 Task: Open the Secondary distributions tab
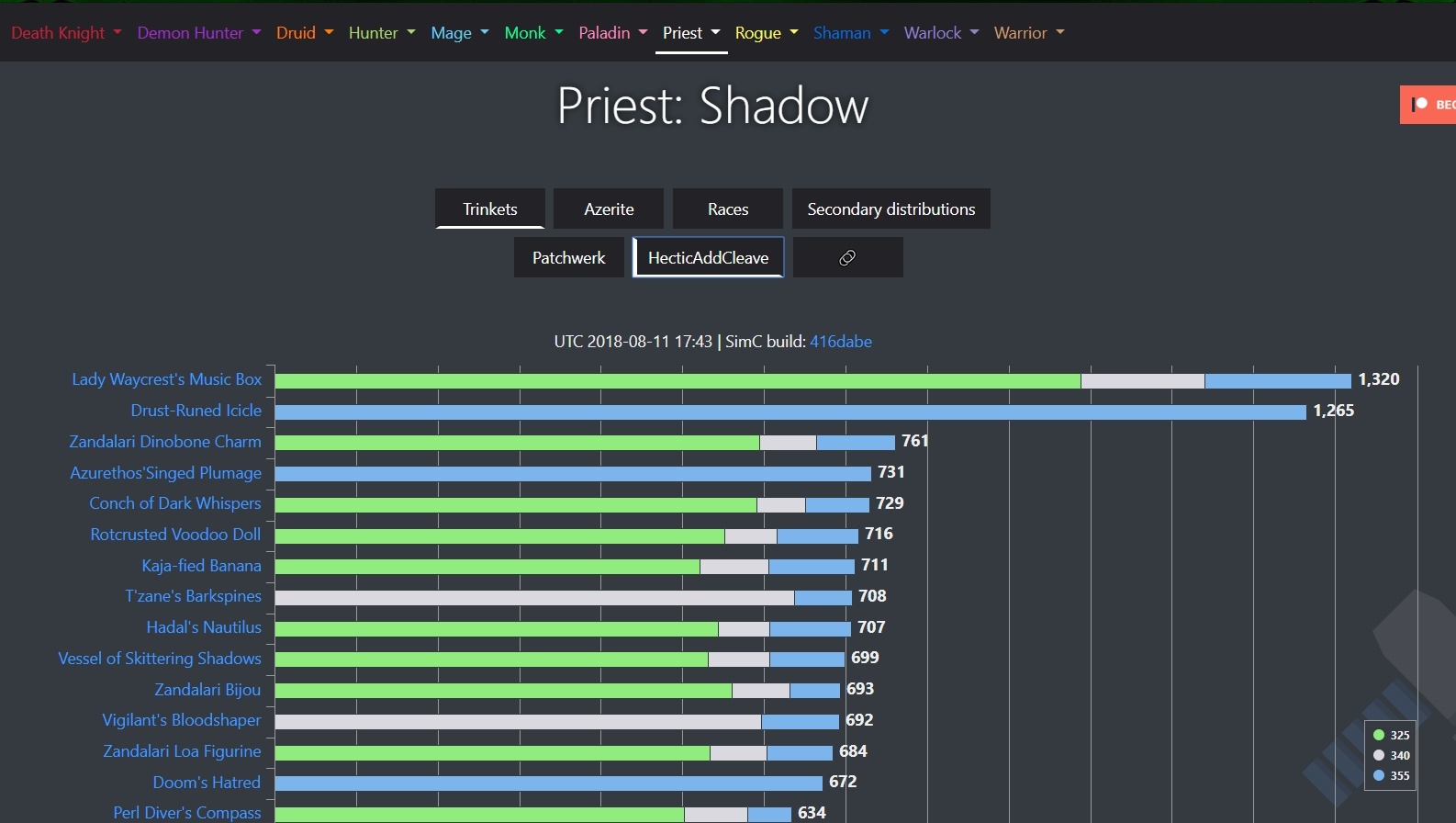891,209
